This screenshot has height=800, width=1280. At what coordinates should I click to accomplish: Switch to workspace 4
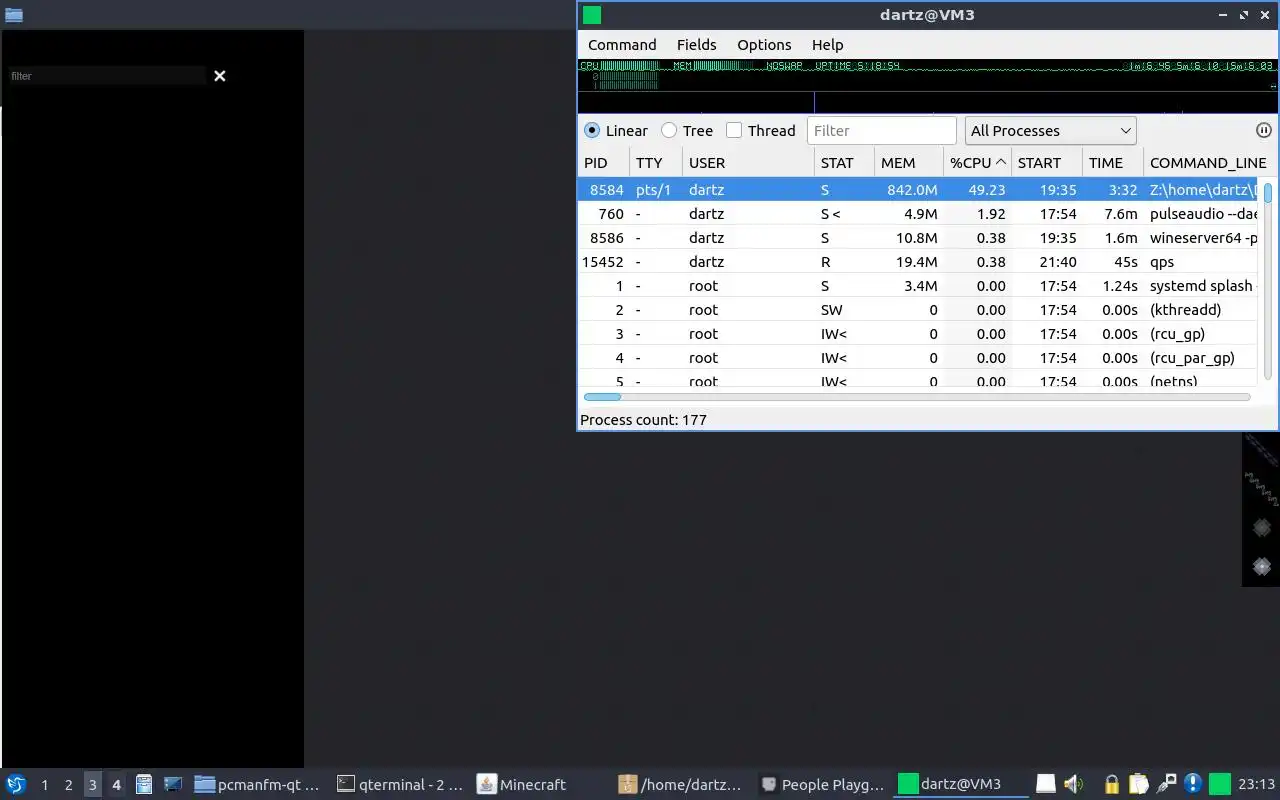(116, 784)
